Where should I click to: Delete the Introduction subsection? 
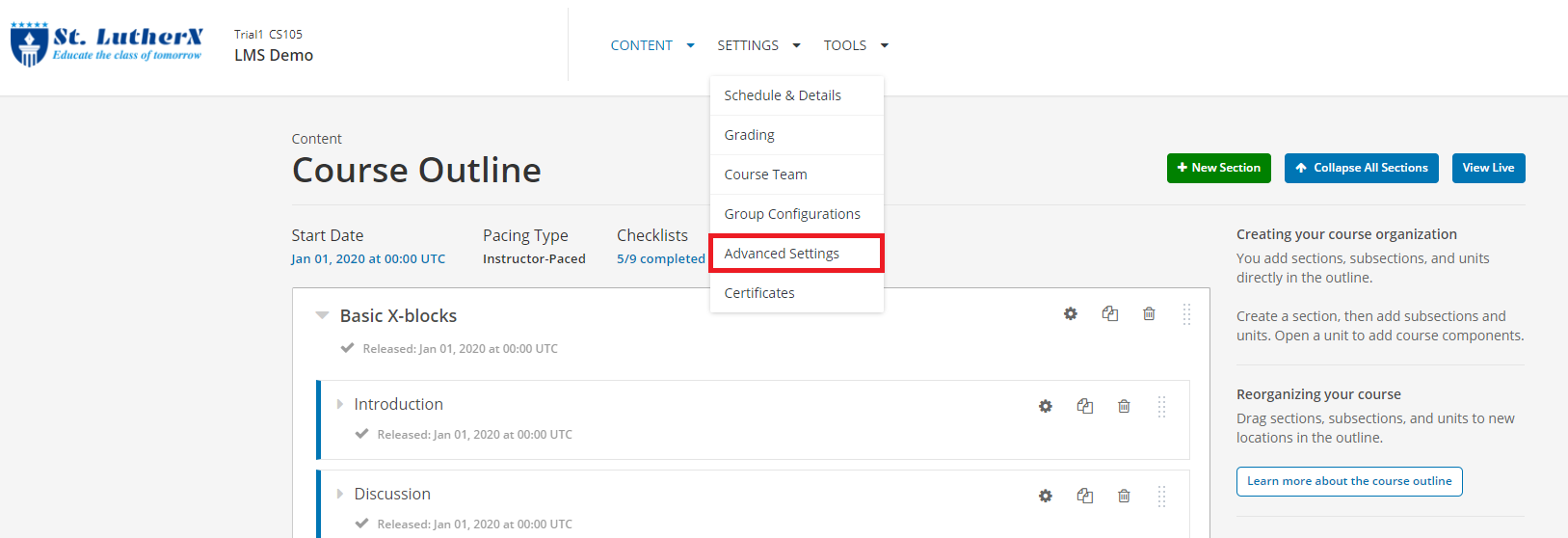point(1124,407)
